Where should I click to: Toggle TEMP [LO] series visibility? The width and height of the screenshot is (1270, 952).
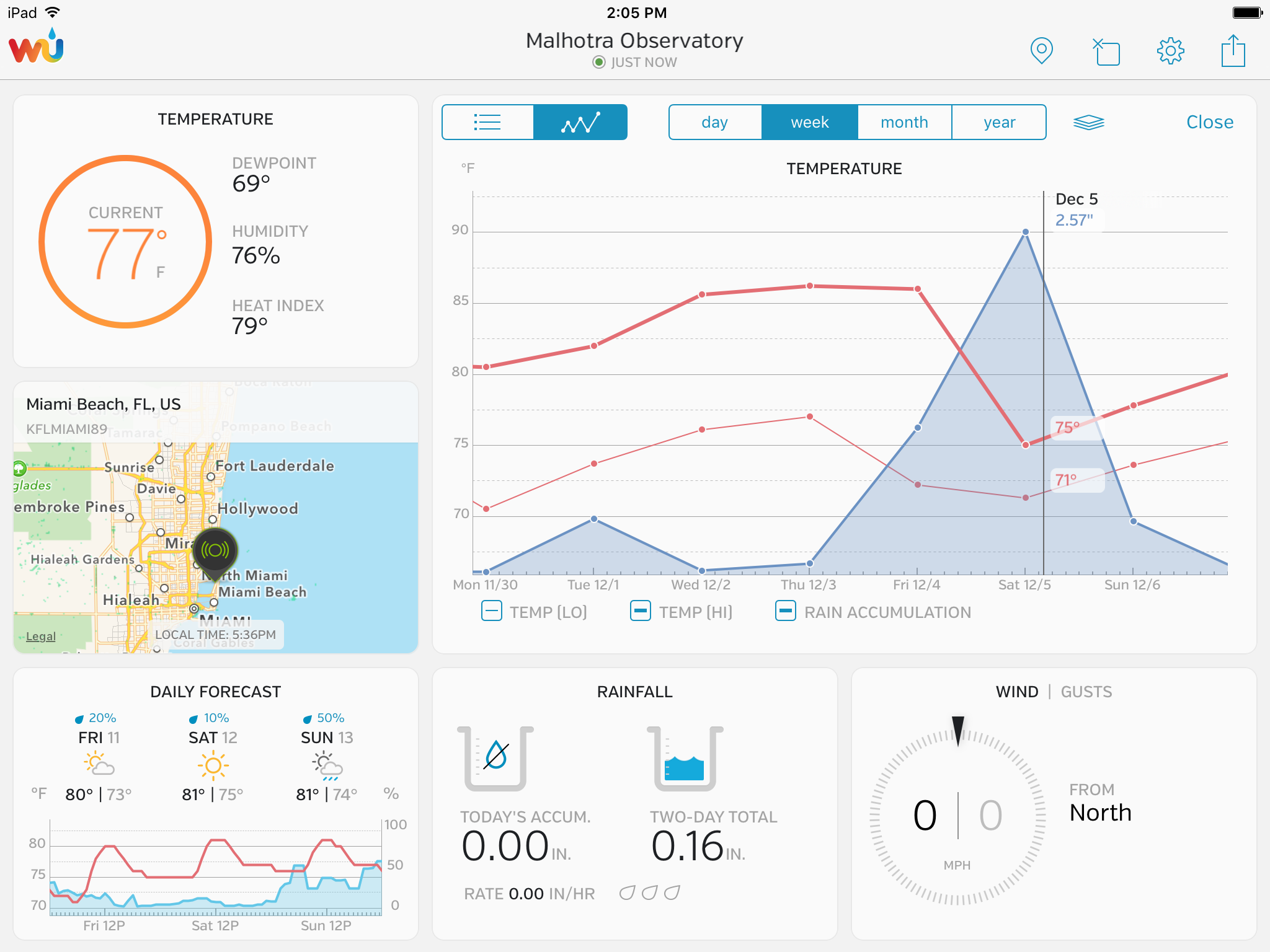(x=492, y=611)
